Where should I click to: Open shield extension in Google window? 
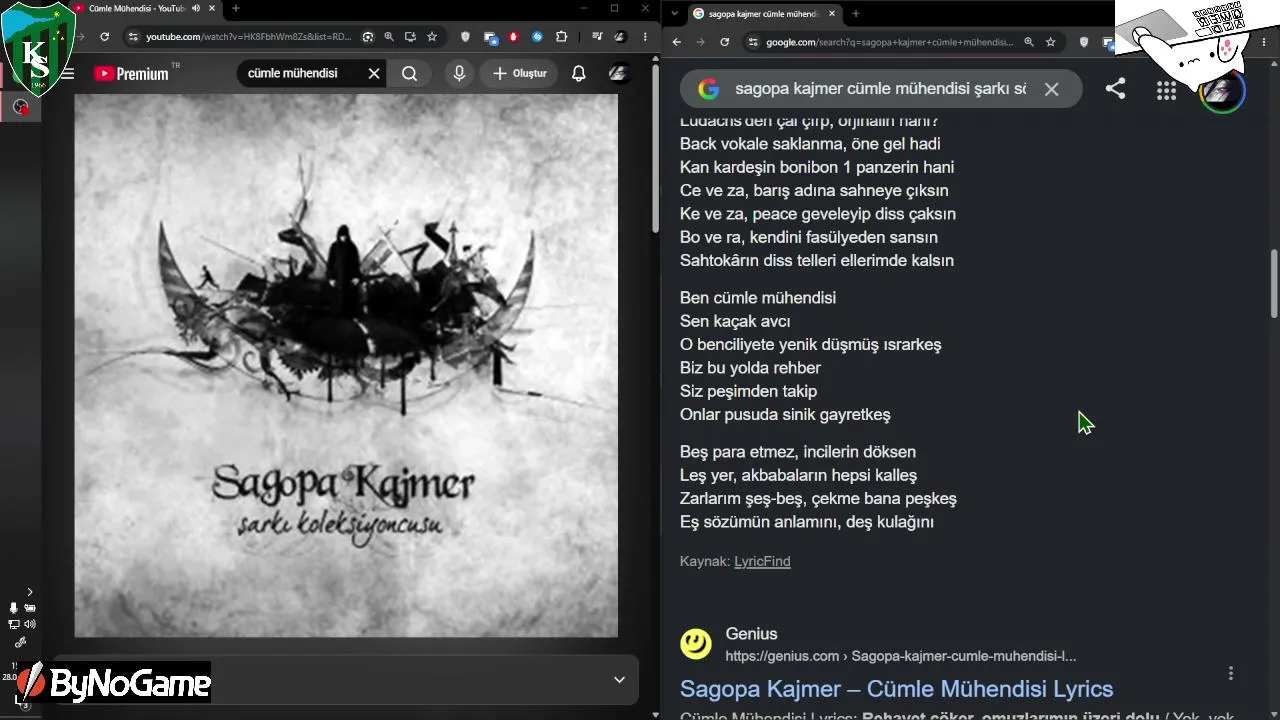coord(1084,42)
